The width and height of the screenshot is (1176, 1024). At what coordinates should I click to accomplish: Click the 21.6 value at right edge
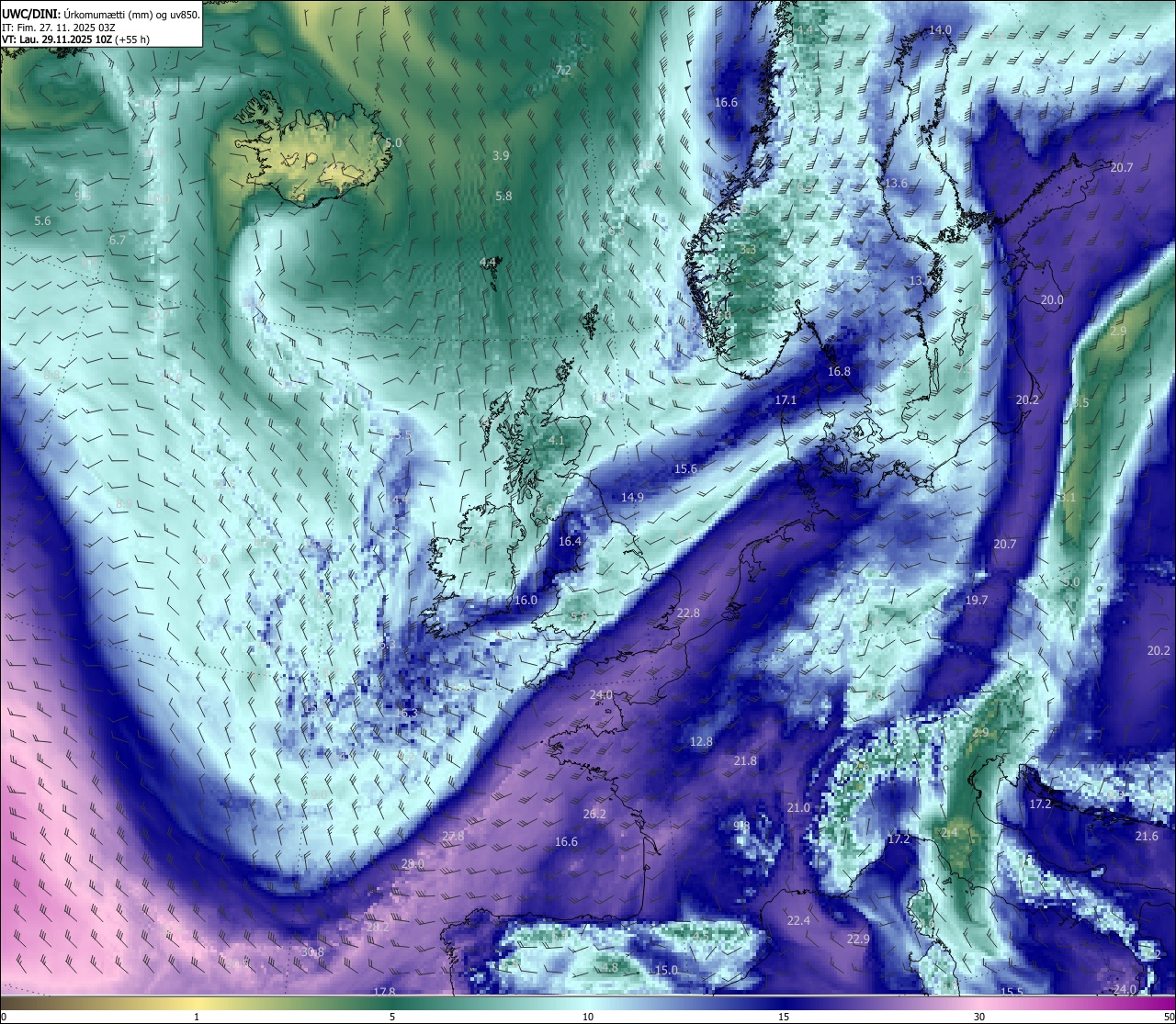(1147, 837)
